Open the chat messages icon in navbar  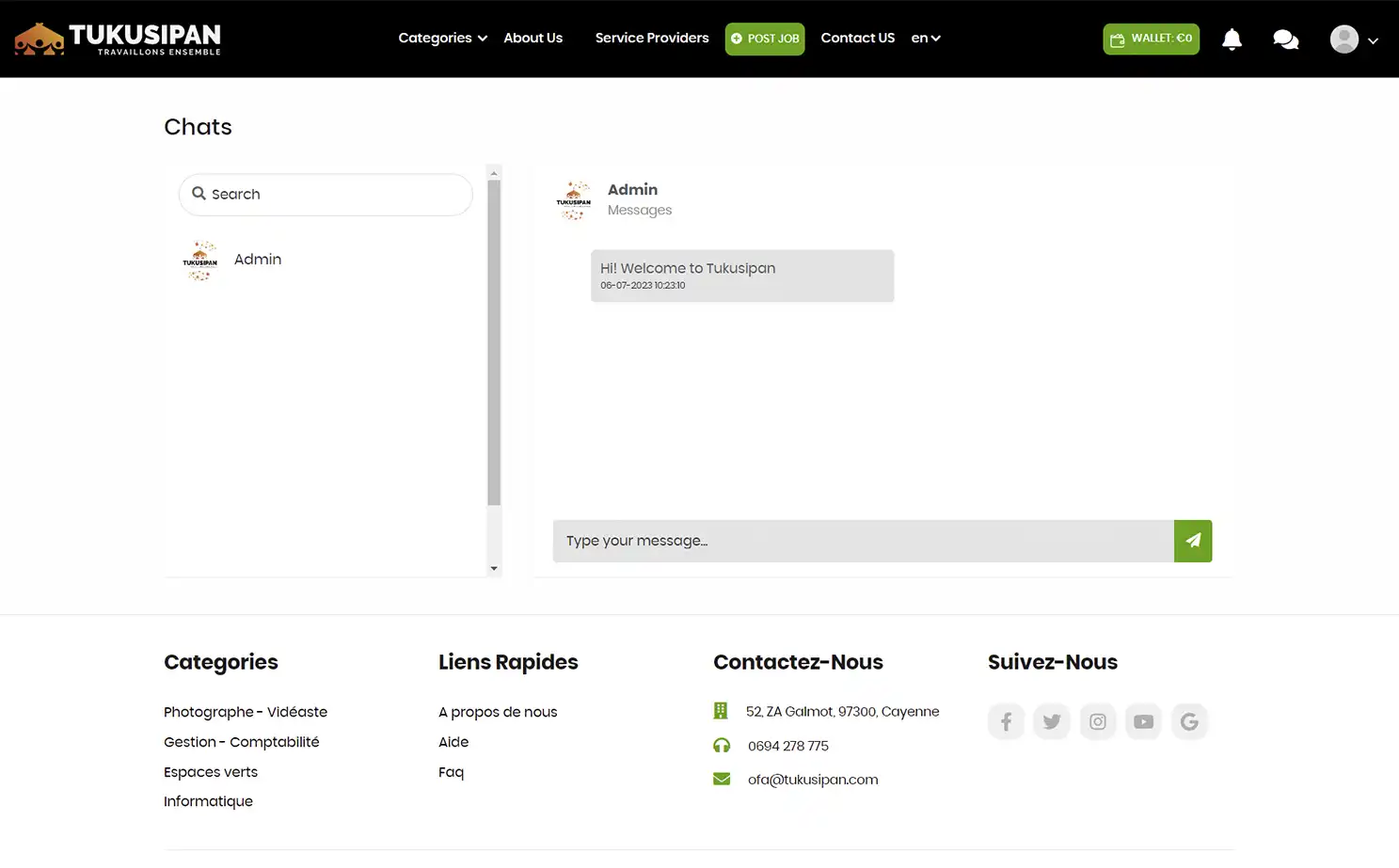tap(1285, 39)
